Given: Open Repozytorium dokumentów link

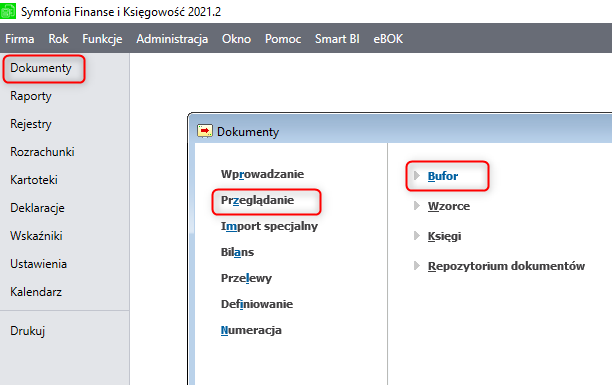Looking at the screenshot, I should pyautogui.click(x=506, y=266).
